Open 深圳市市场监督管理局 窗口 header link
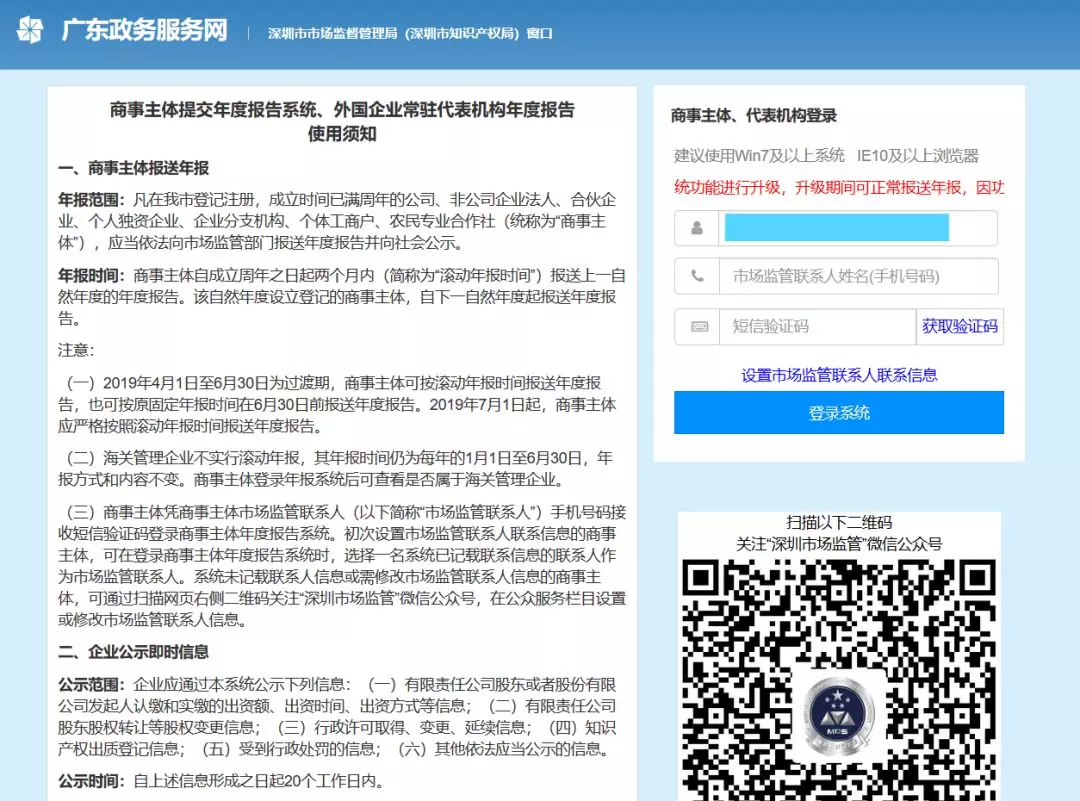This screenshot has height=801, width=1080. click(x=410, y=33)
